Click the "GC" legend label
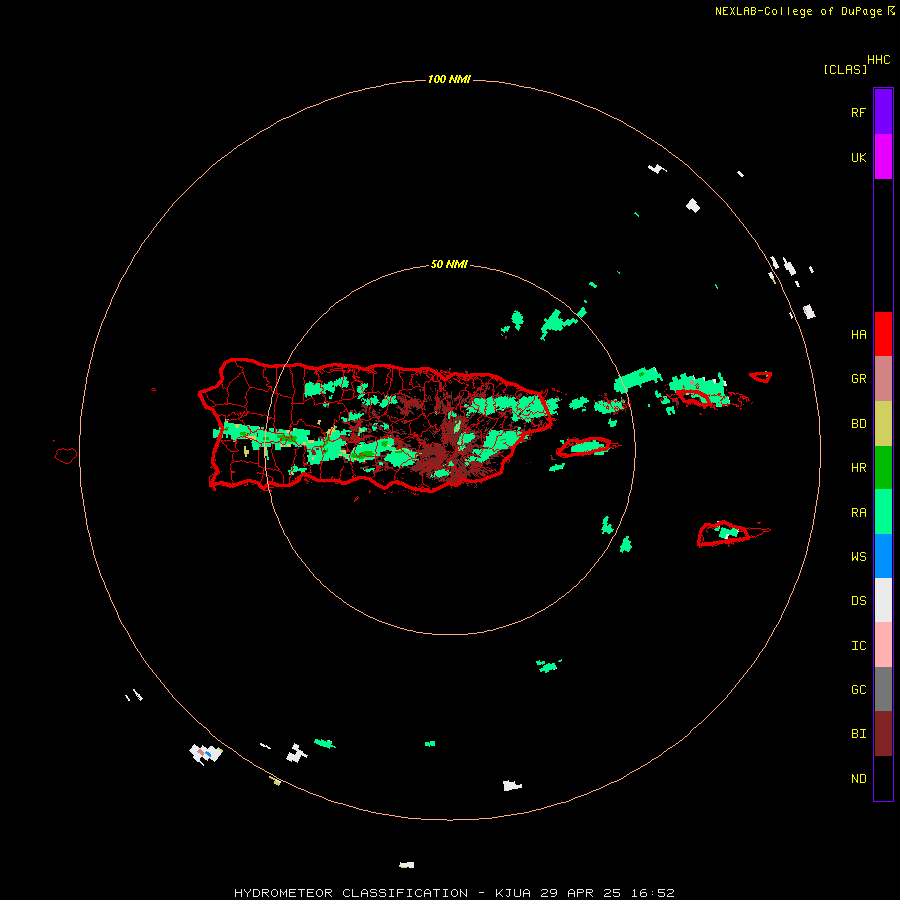 coord(858,690)
